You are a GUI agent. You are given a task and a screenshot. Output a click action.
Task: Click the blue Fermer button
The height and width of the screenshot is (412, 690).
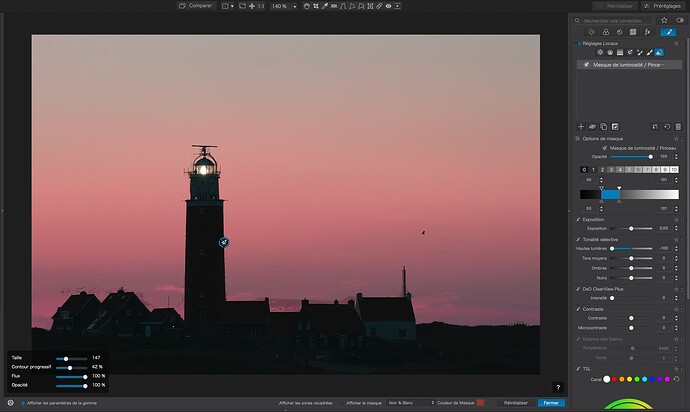click(x=550, y=403)
